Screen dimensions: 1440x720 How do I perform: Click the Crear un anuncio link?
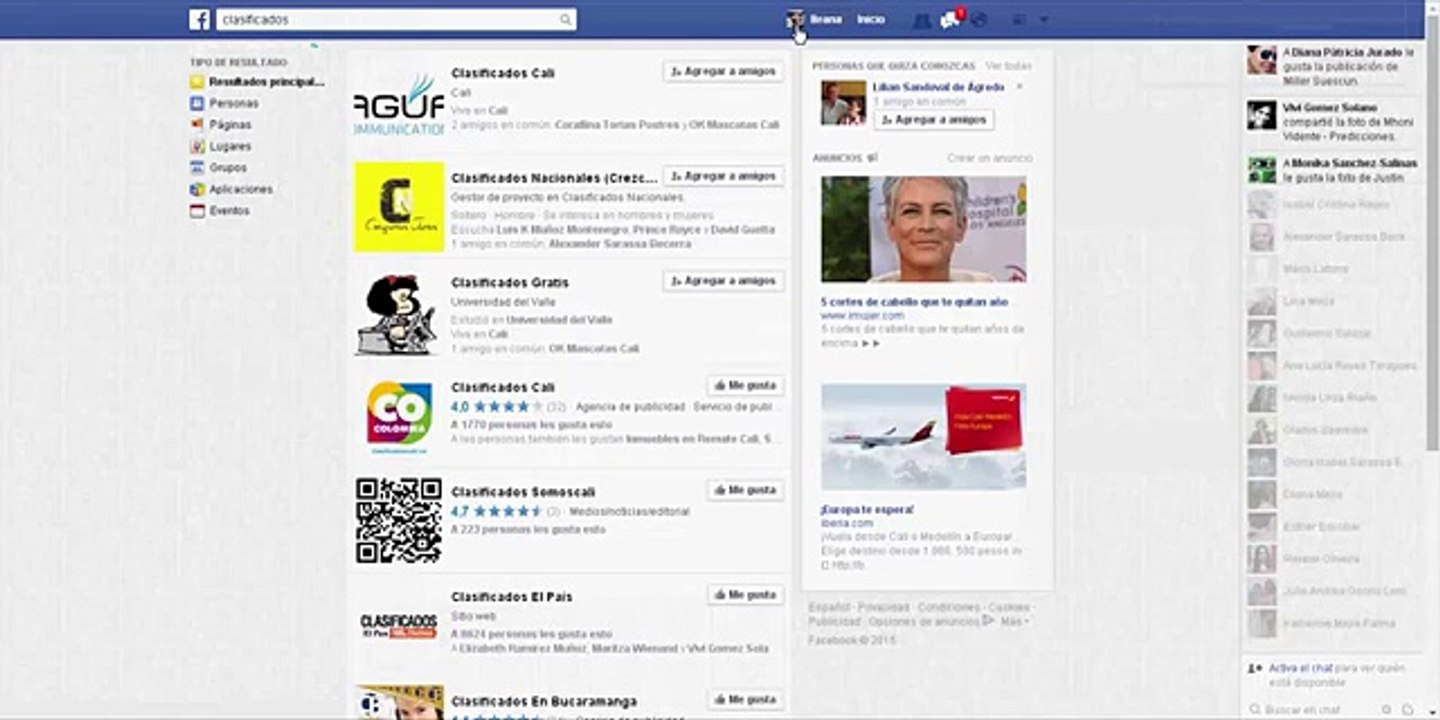[x=990, y=158]
